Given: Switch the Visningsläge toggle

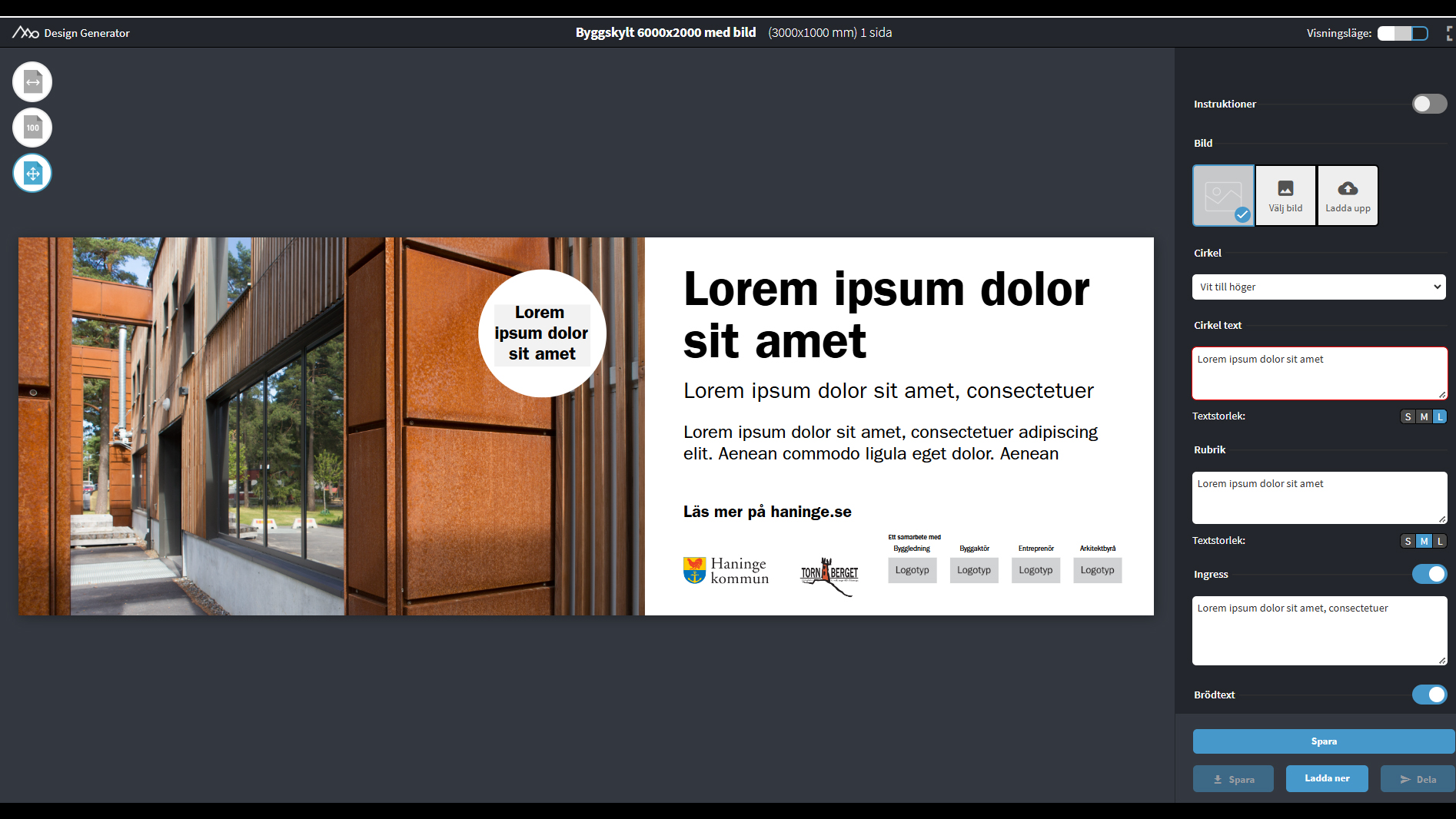Looking at the screenshot, I should [1402, 33].
